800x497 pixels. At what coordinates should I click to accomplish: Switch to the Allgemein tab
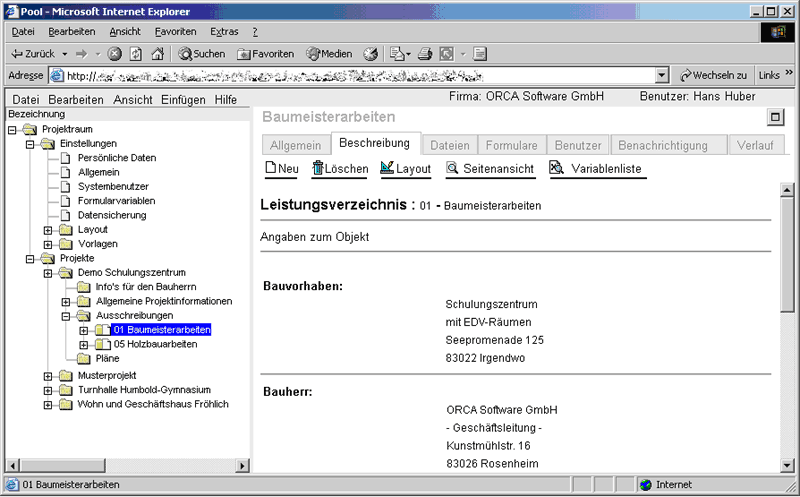tap(295, 145)
